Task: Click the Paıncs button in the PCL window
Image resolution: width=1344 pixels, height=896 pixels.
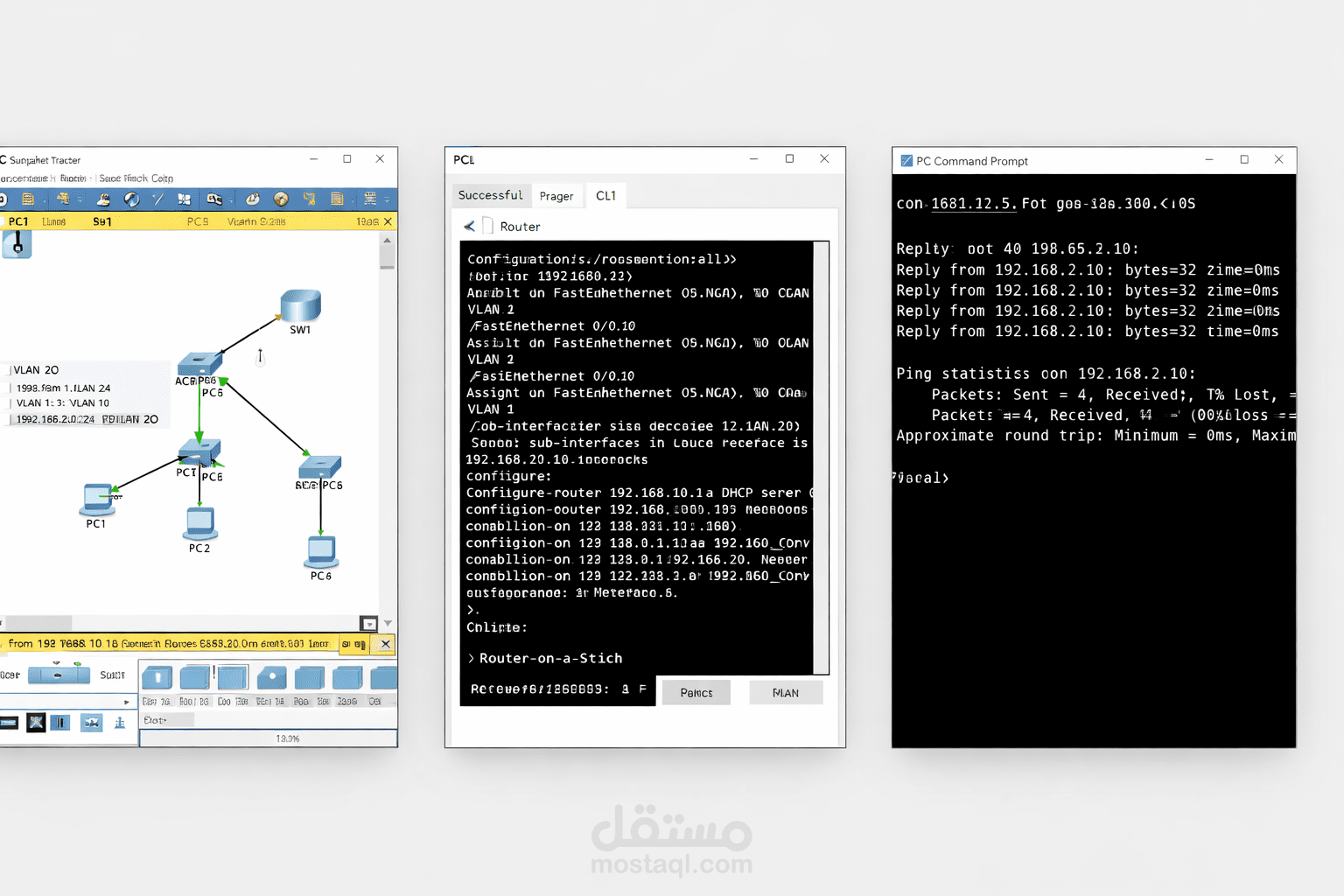Action: tap(696, 692)
